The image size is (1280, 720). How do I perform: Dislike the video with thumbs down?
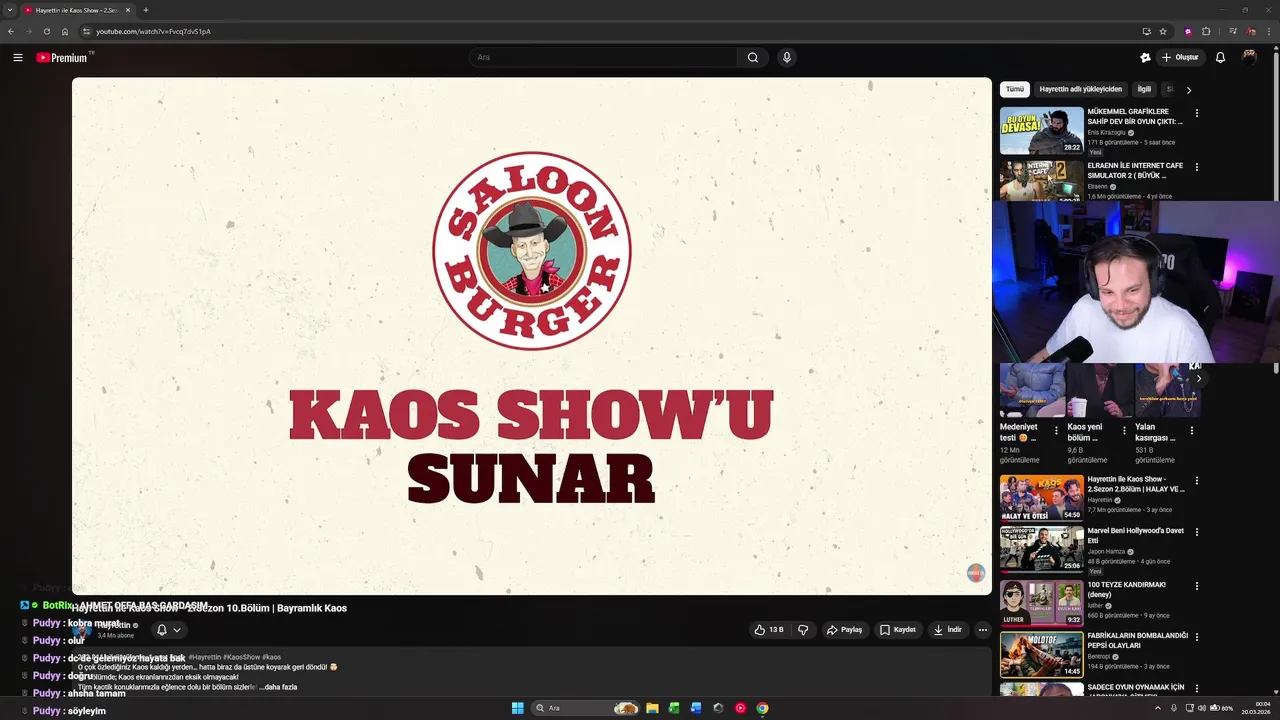(803, 630)
